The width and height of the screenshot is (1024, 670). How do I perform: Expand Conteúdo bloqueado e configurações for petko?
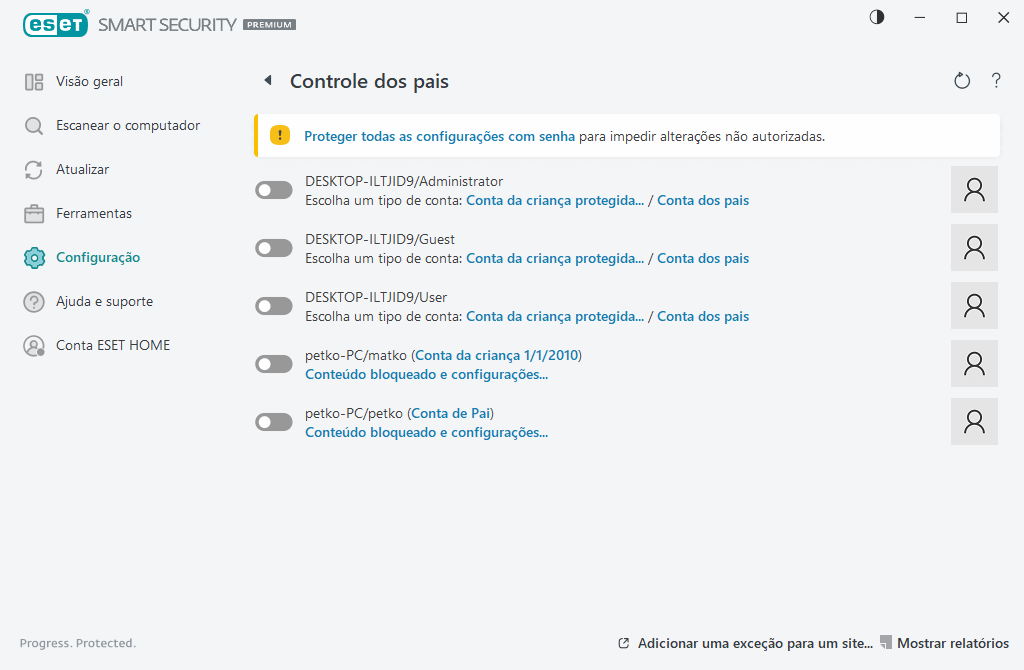tap(426, 433)
